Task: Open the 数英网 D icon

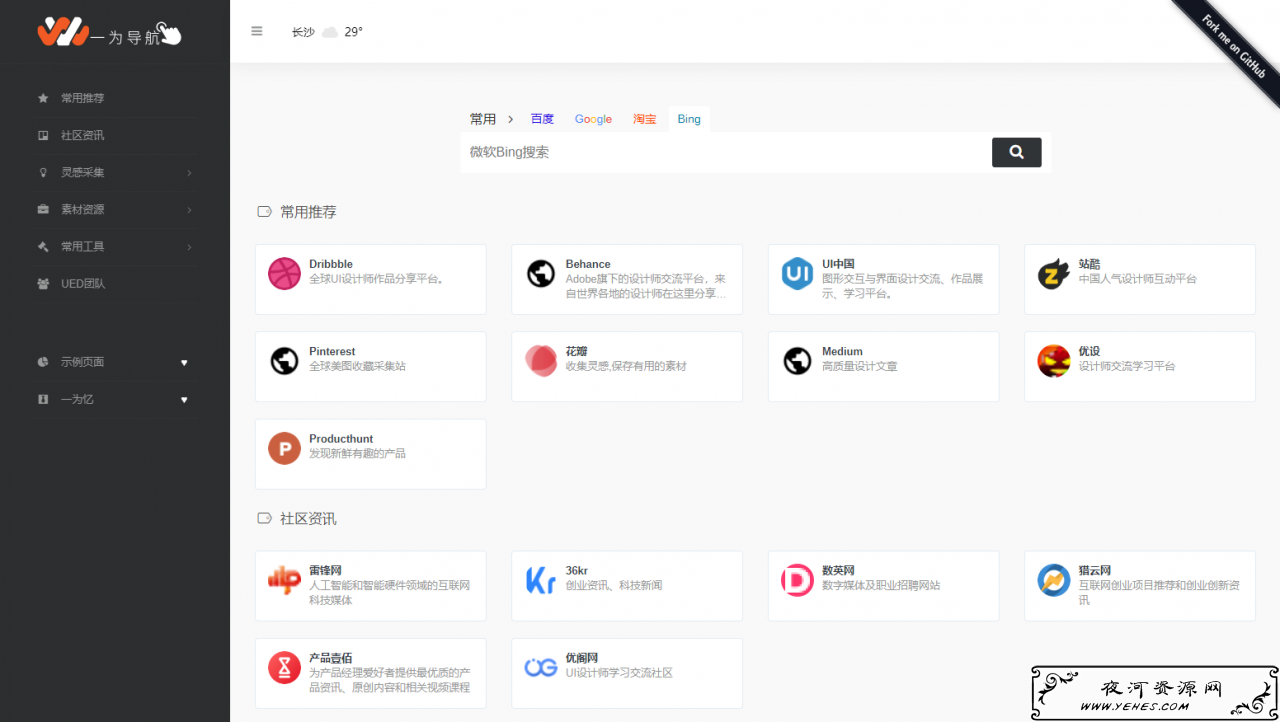Action: [x=797, y=580]
